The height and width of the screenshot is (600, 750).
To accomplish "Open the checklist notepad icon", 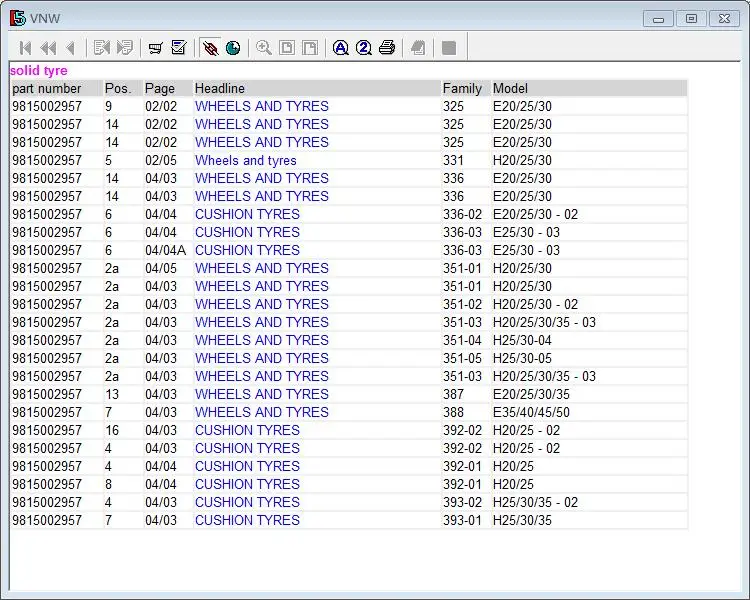I will [179, 48].
